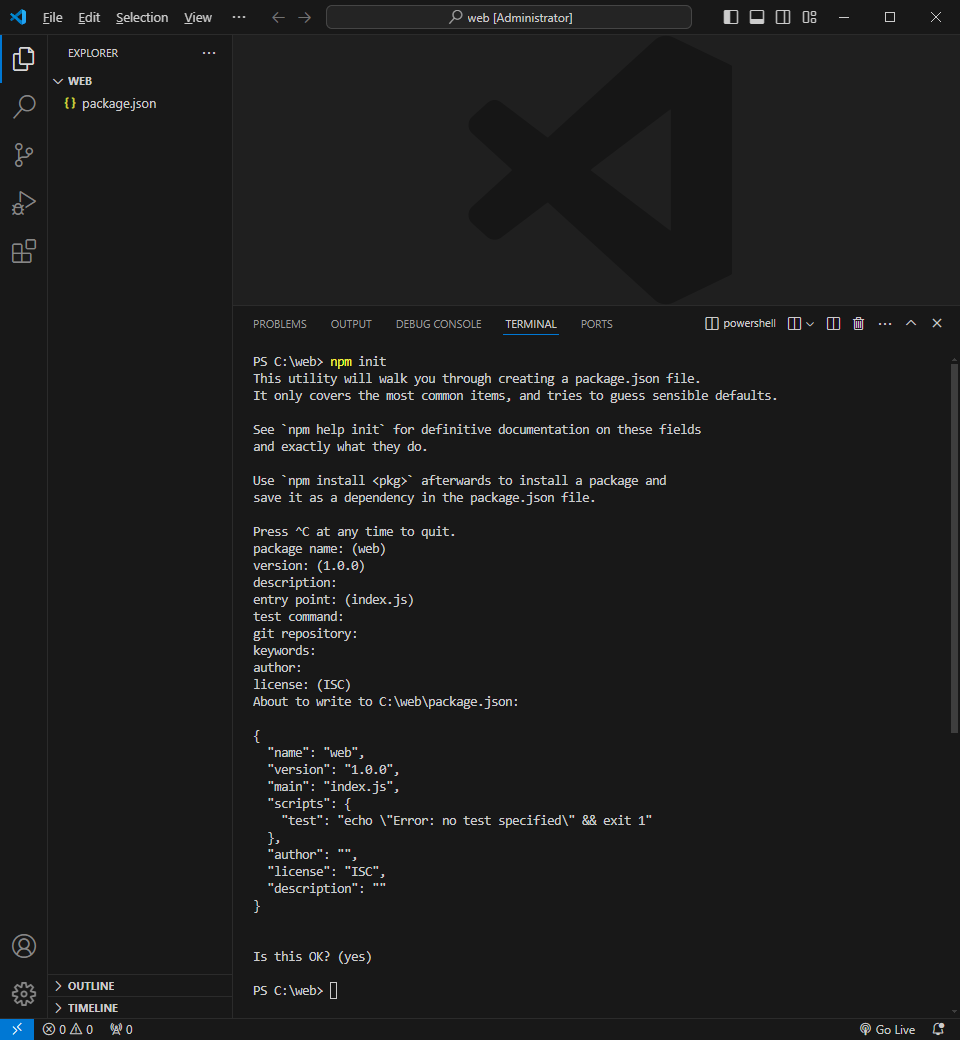Switch to the PROBLEMS tab

pyautogui.click(x=279, y=324)
